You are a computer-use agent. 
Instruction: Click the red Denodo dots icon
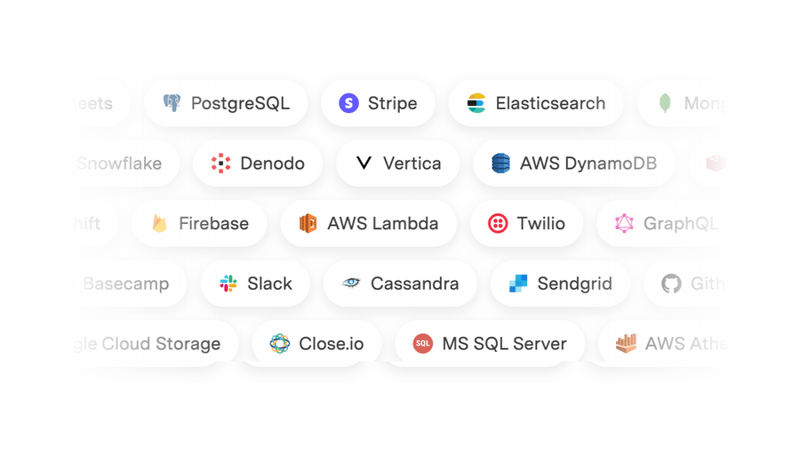coord(221,163)
